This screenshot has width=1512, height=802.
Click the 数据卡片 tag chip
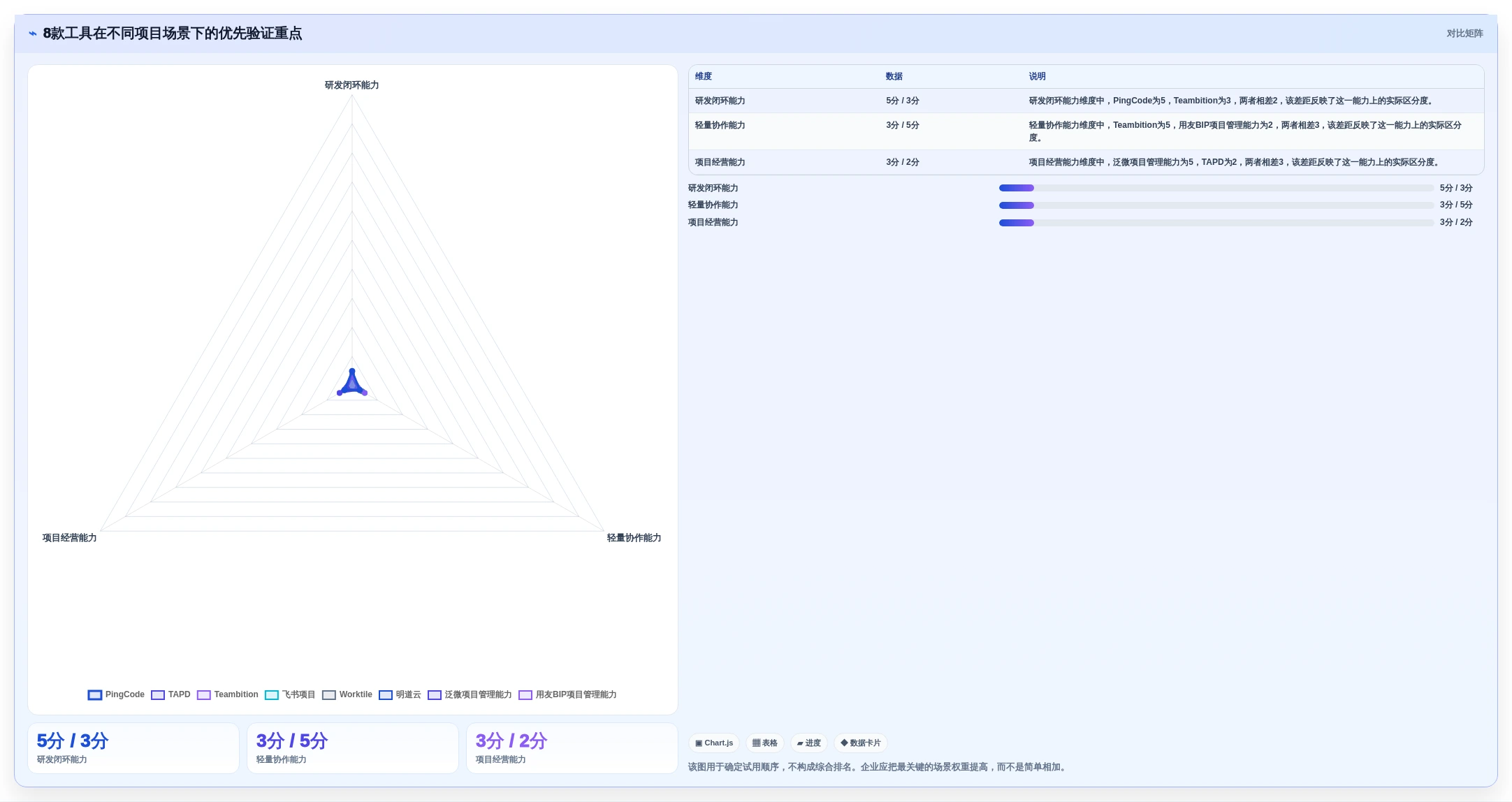pos(860,743)
